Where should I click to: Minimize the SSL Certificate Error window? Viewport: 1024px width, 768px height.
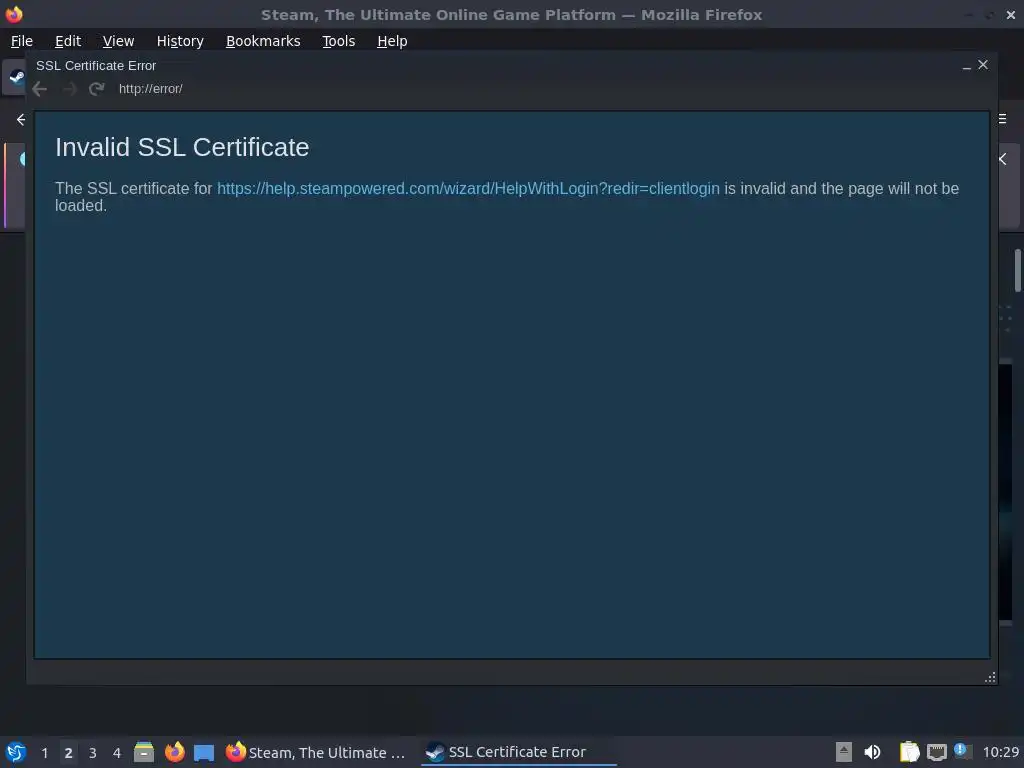(967, 66)
